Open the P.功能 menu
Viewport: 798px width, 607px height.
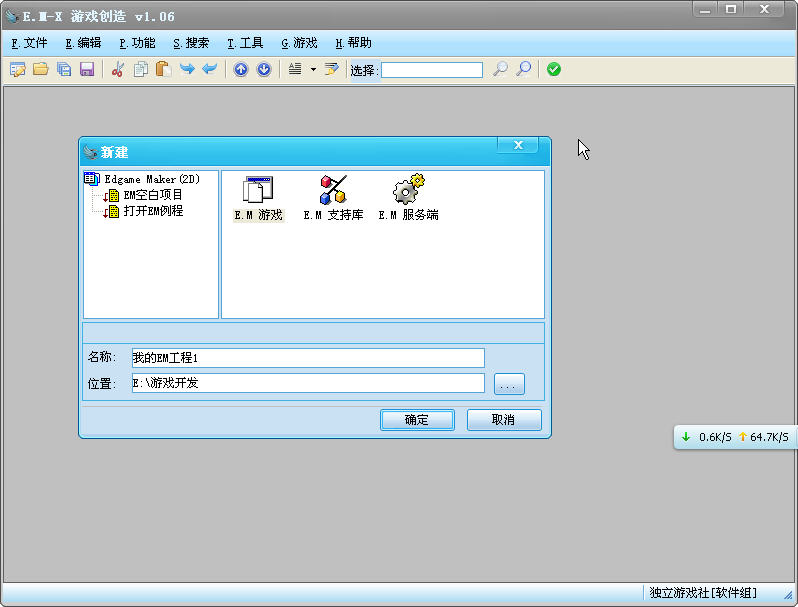[x=137, y=43]
